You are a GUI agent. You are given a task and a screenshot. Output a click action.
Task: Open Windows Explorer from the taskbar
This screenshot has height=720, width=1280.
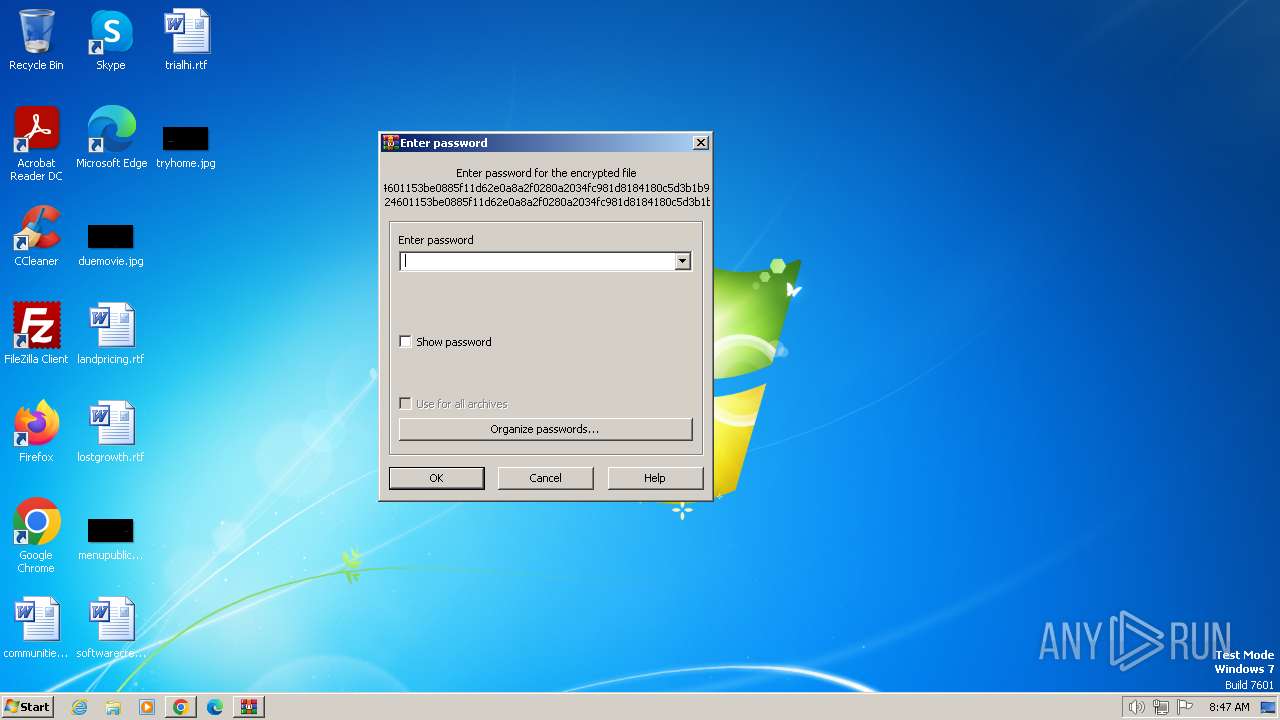pos(113,707)
